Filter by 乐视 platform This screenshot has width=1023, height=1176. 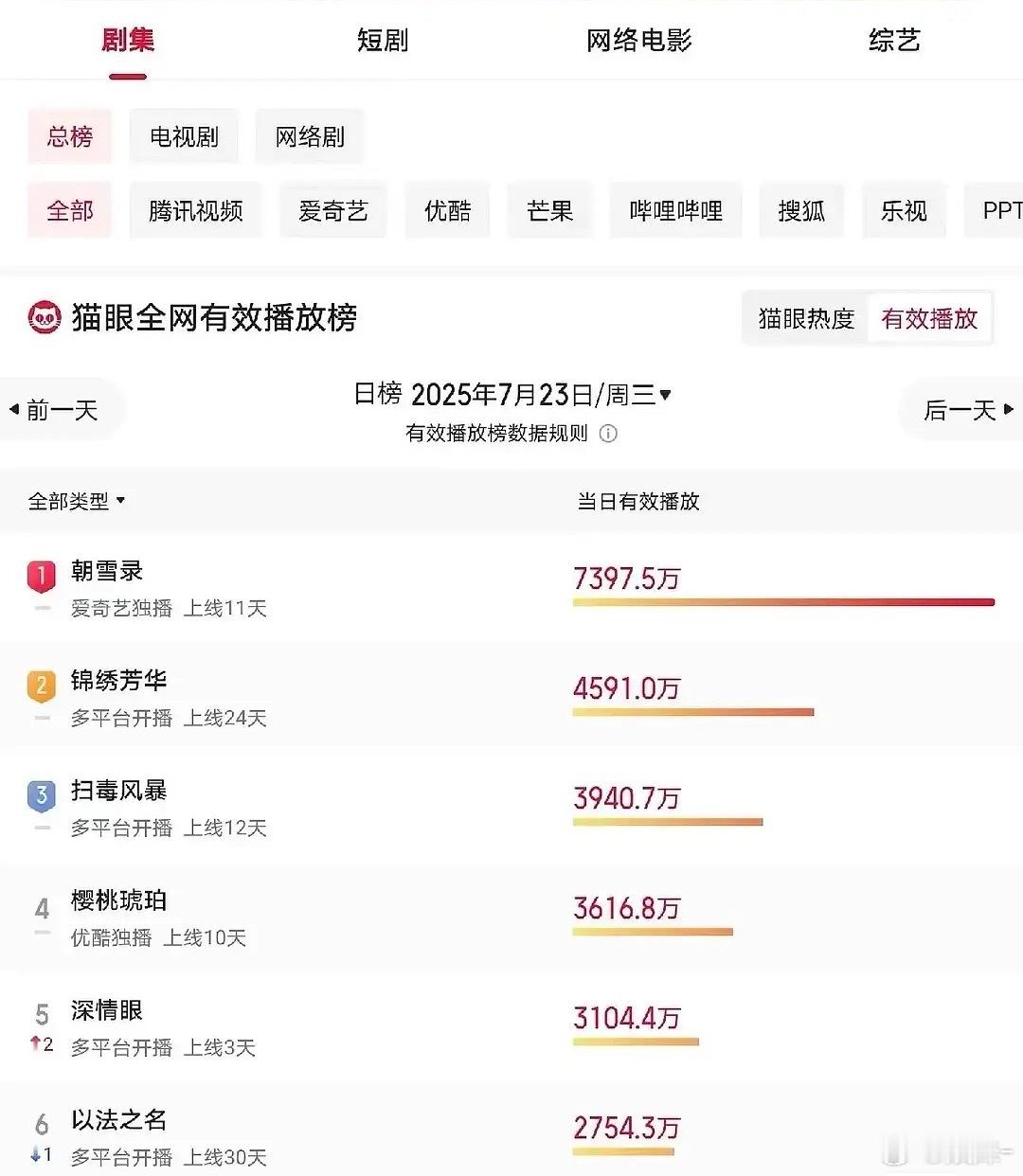[x=904, y=210]
